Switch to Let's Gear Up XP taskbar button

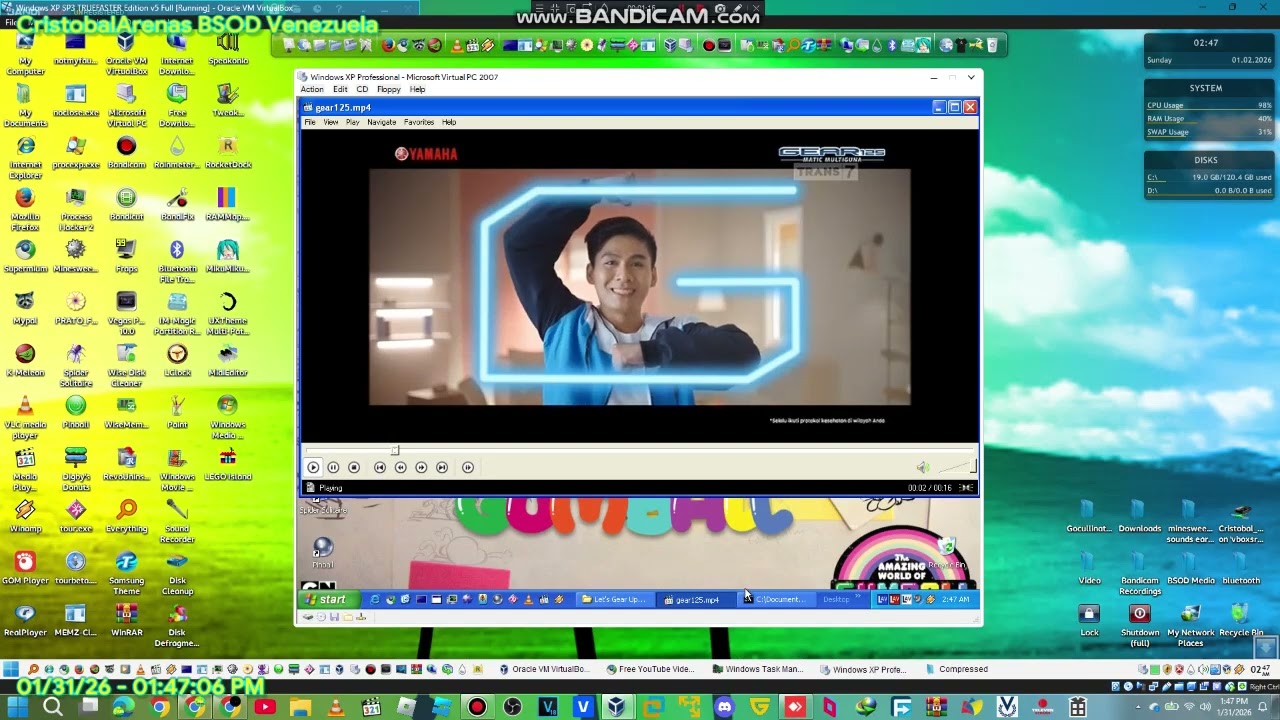(614, 600)
